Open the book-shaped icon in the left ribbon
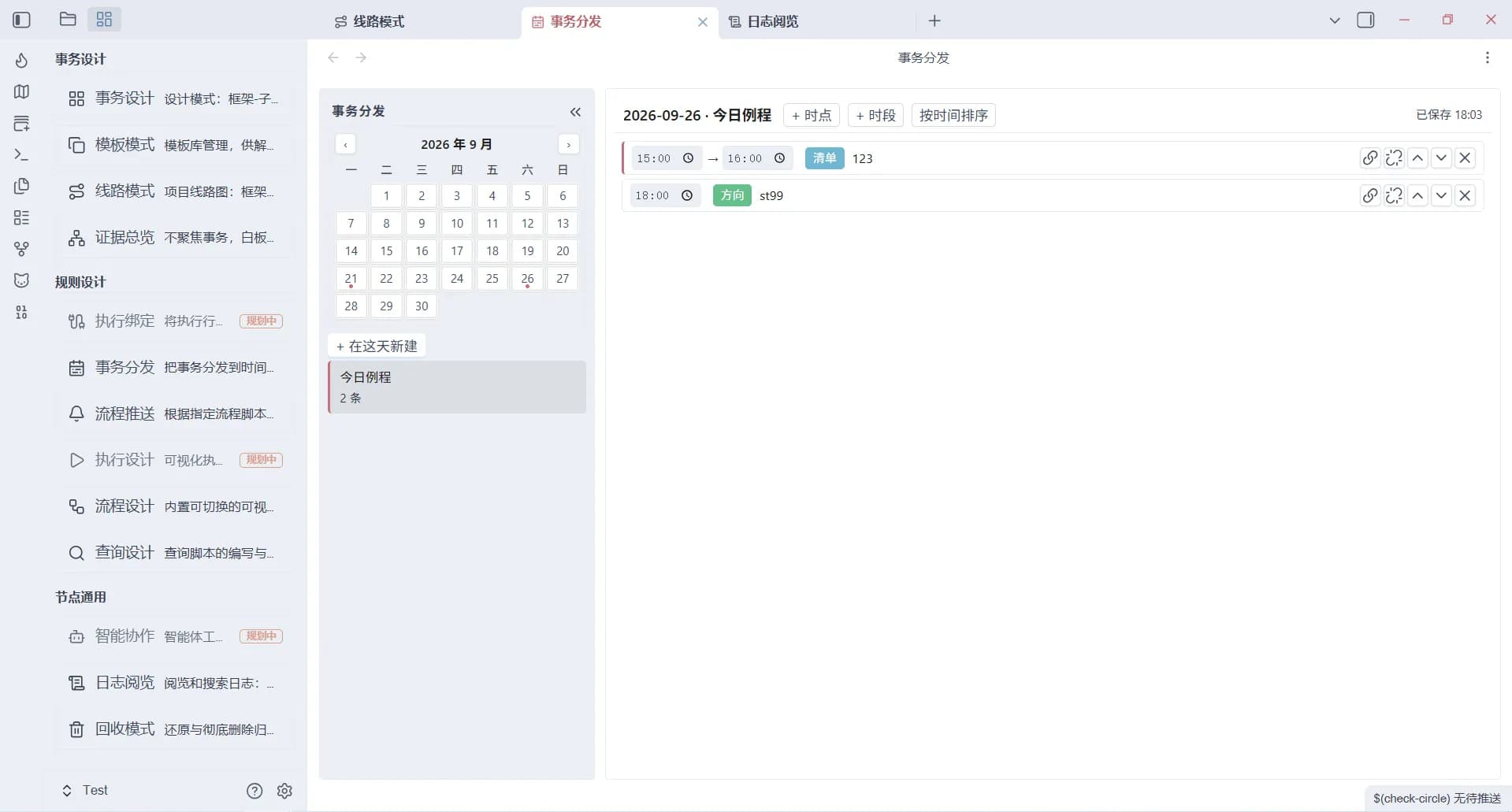The width and height of the screenshot is (1512, 812). coord(21,91)
